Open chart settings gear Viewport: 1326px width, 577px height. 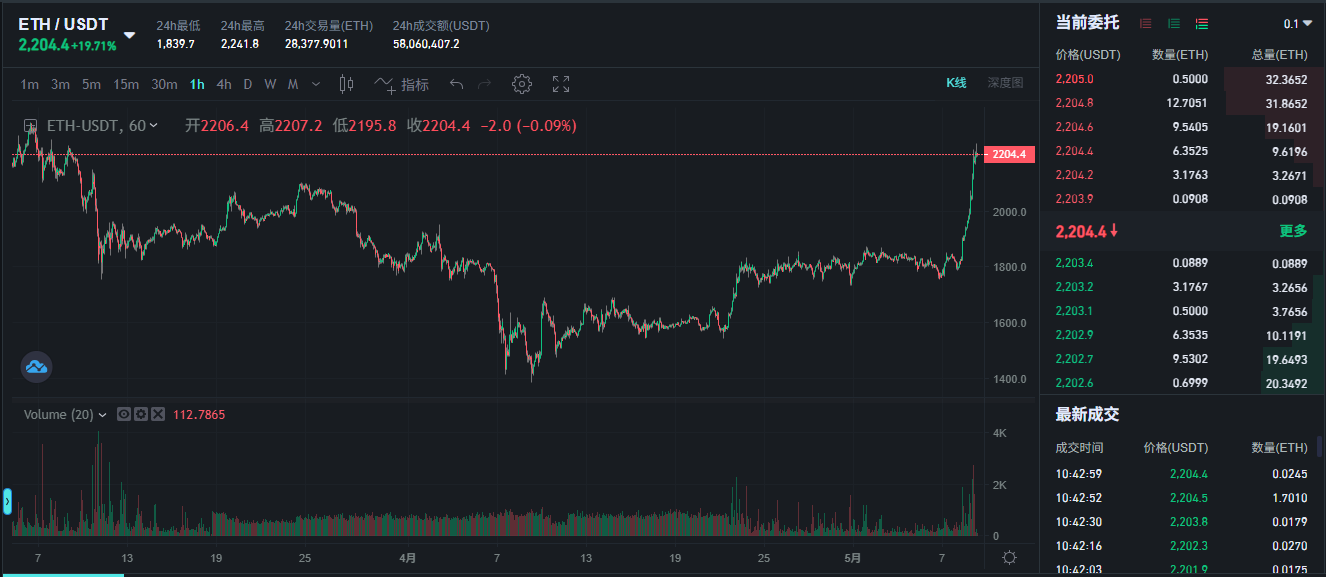[521, 84]
